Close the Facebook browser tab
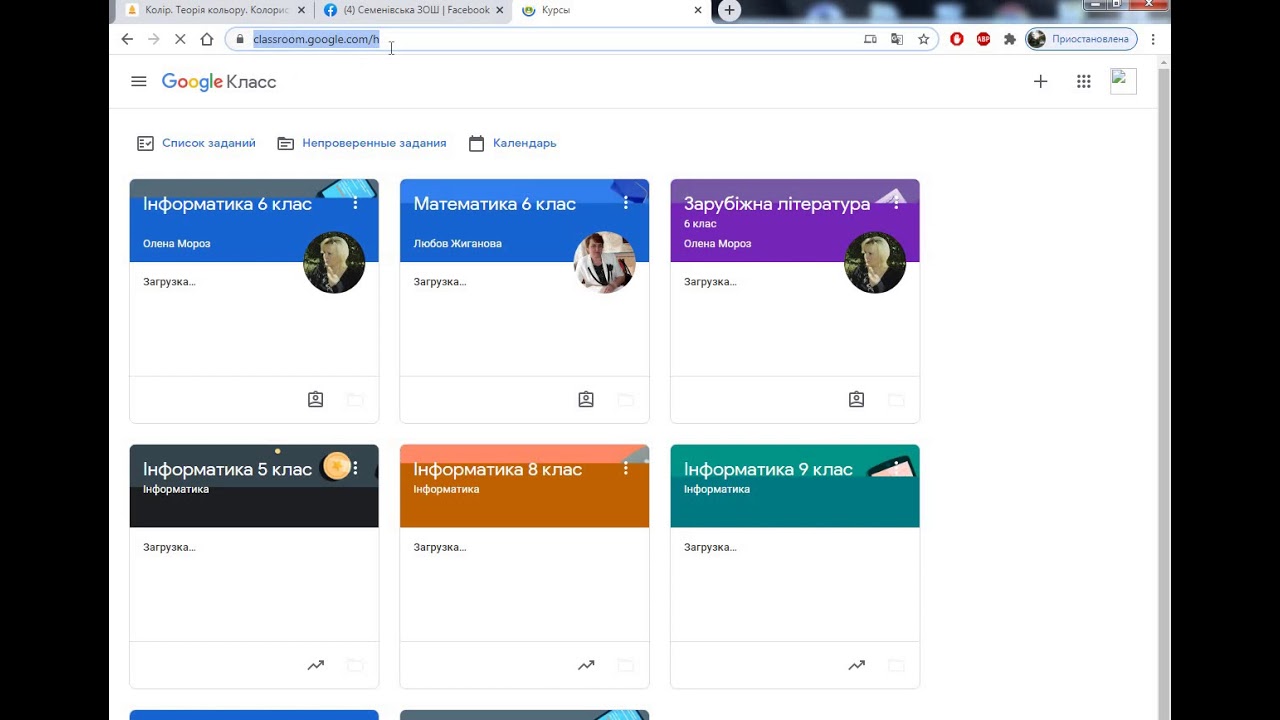 point(499,10)
